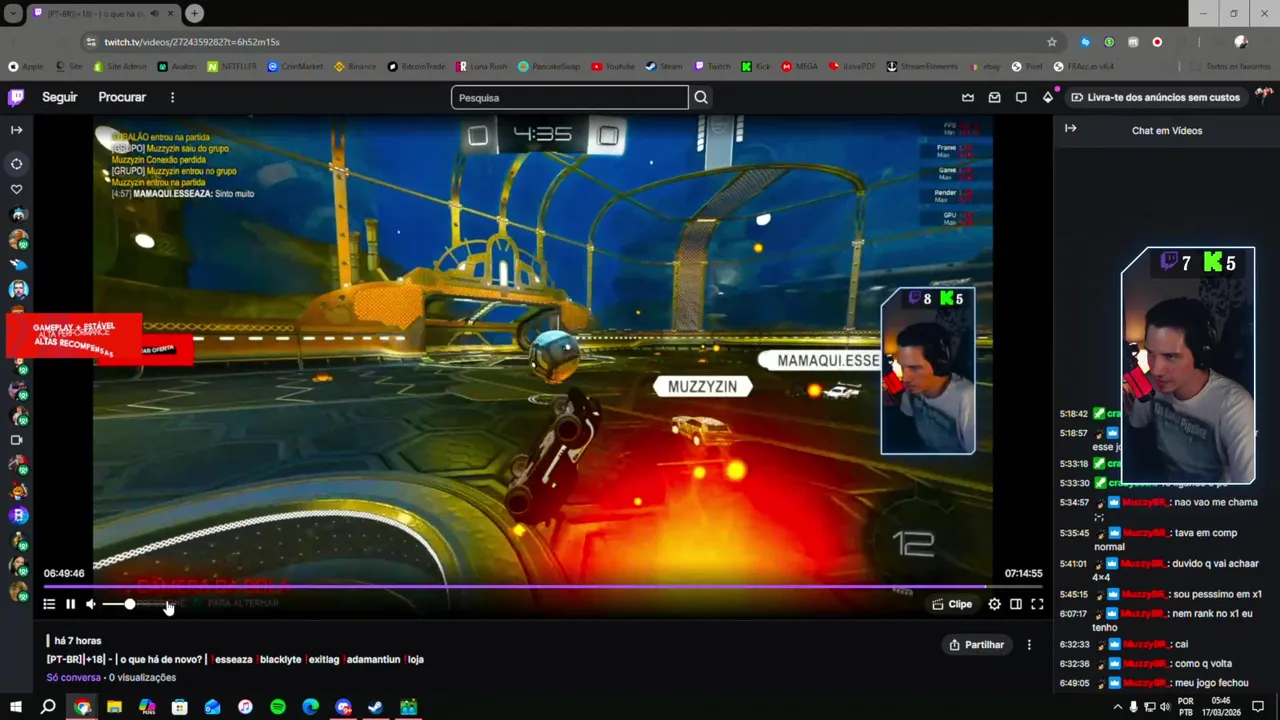Open the user avatar menu
The width and height of the screenshot is (1280, 720).
[1264, 97]
